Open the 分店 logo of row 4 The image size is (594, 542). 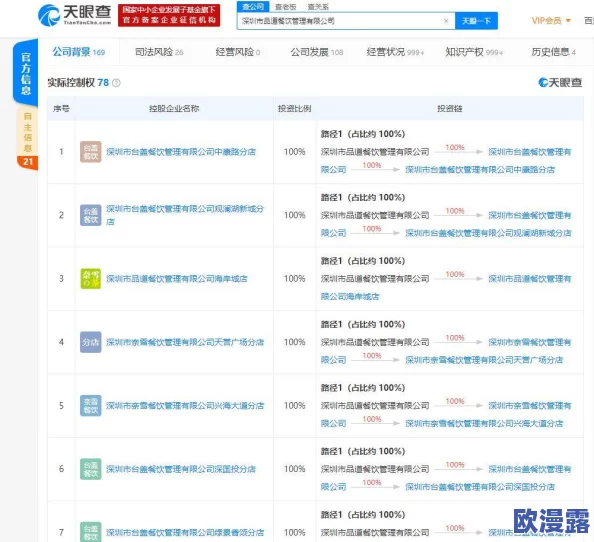coord(91,342)
